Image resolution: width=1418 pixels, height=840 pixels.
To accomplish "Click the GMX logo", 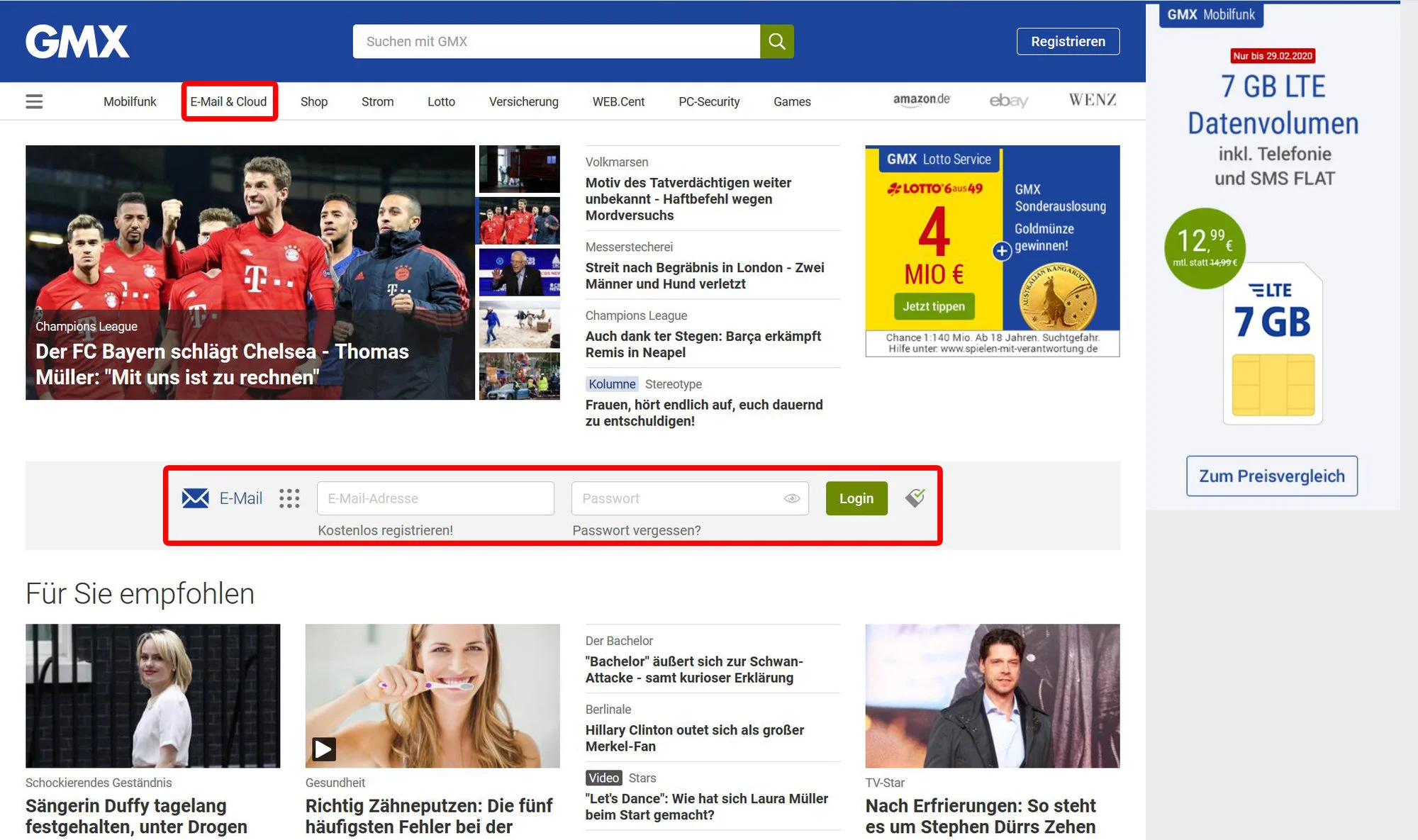I will pyautogui.click(x=77, y=42).
